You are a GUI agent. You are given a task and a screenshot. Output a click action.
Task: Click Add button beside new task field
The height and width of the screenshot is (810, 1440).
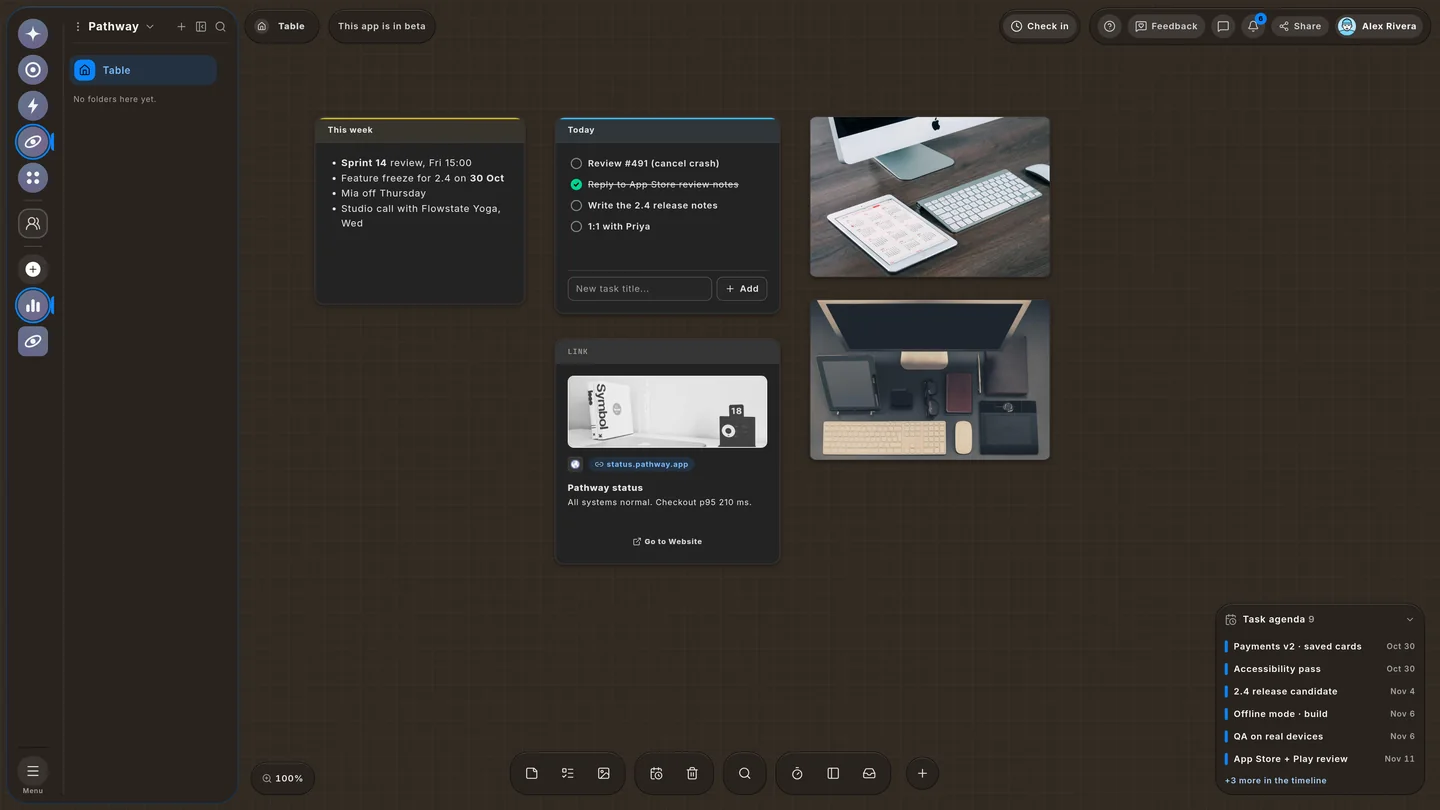click(x=742, y=289)
